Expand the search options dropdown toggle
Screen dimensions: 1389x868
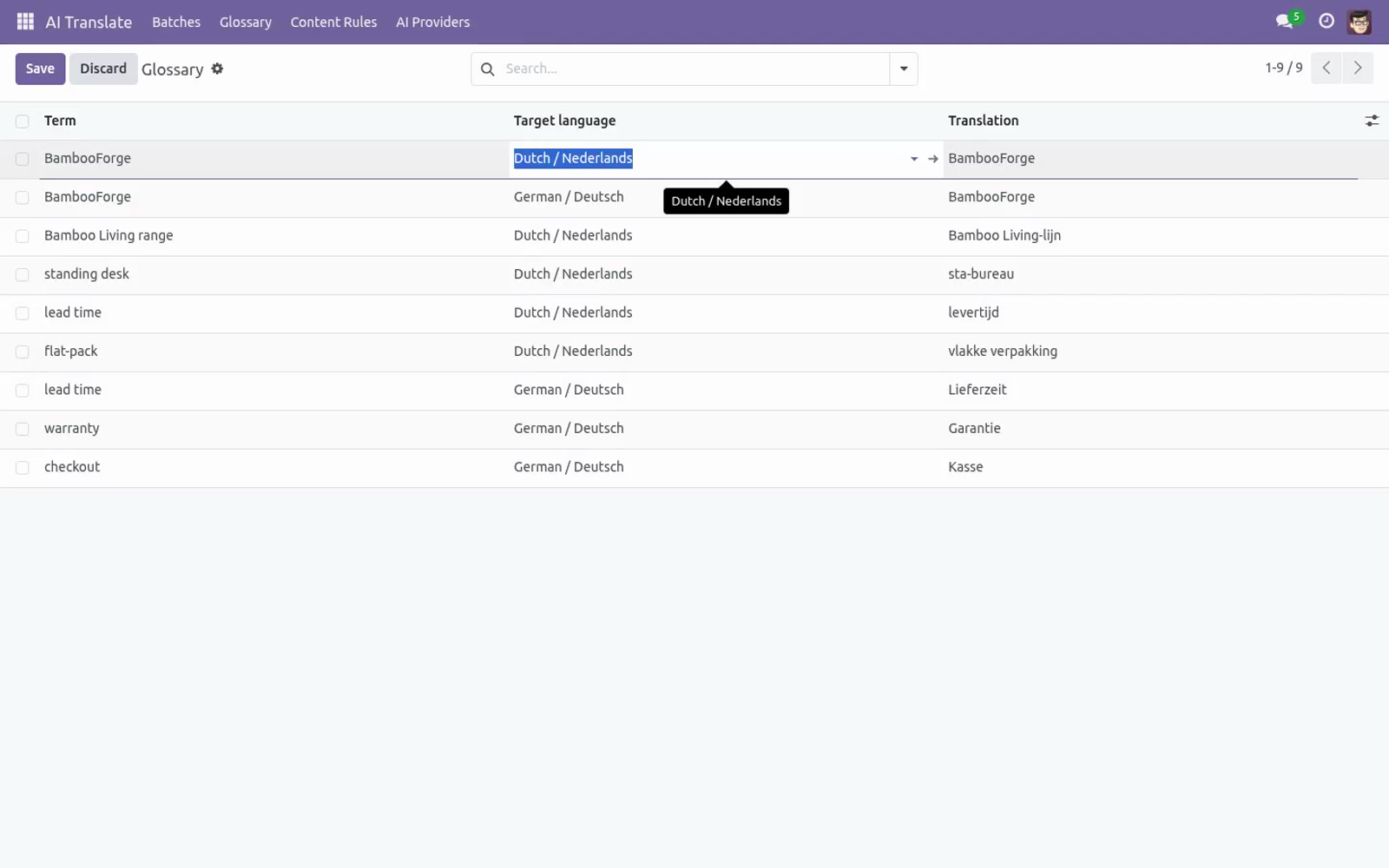(904, 69)
